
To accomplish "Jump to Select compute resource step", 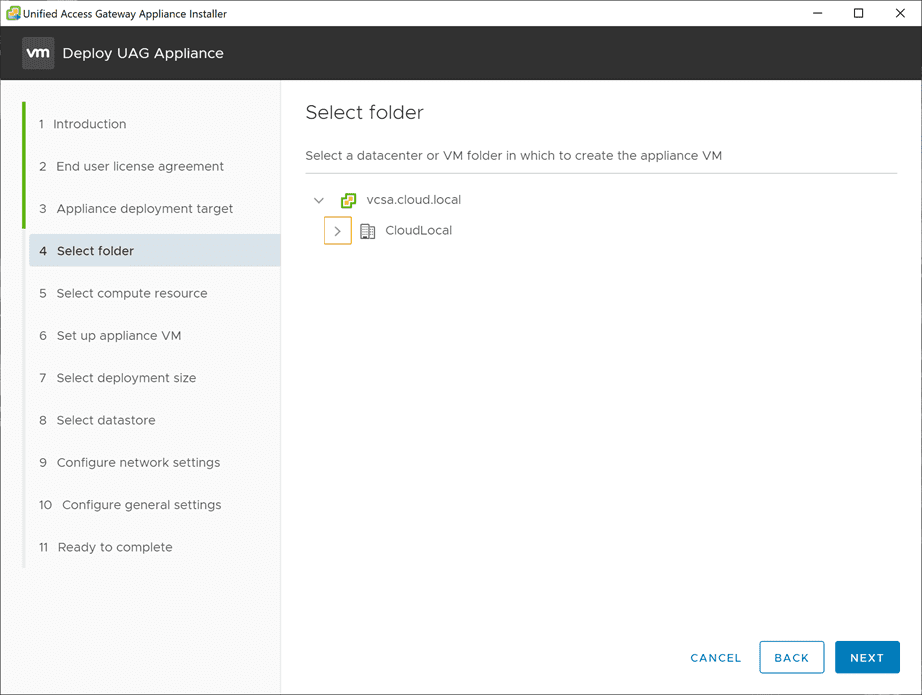I will [x=131, y=293].
